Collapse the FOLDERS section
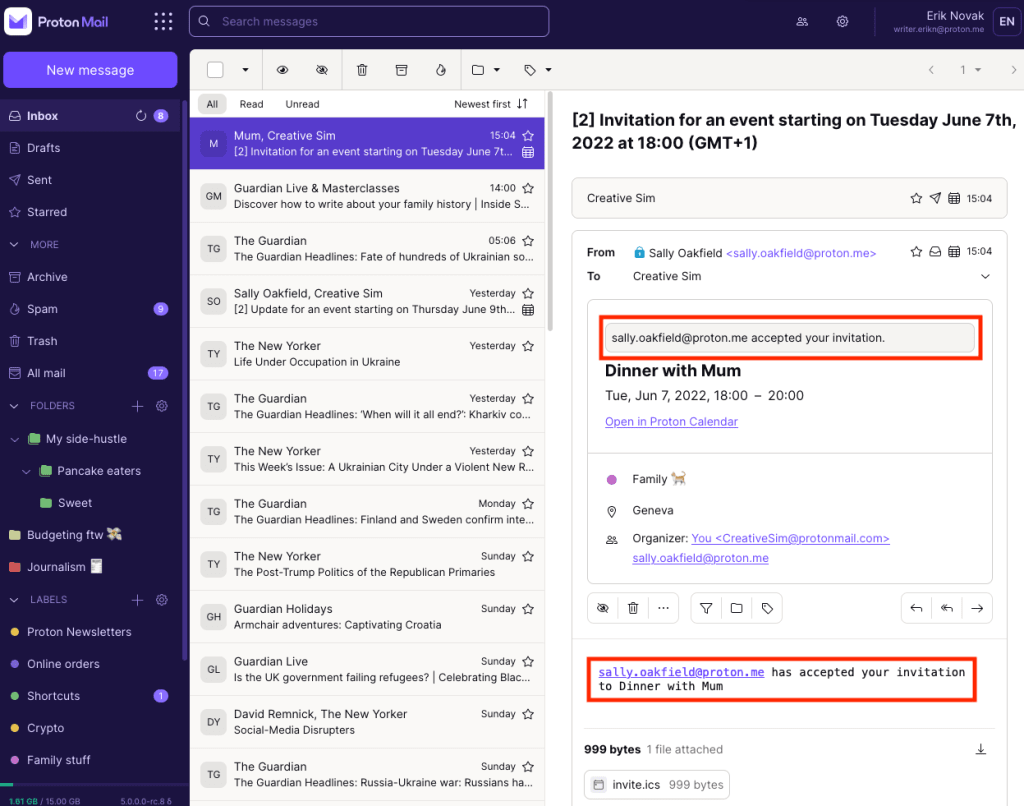This screenshot has width=1024, height=806. 14,406
